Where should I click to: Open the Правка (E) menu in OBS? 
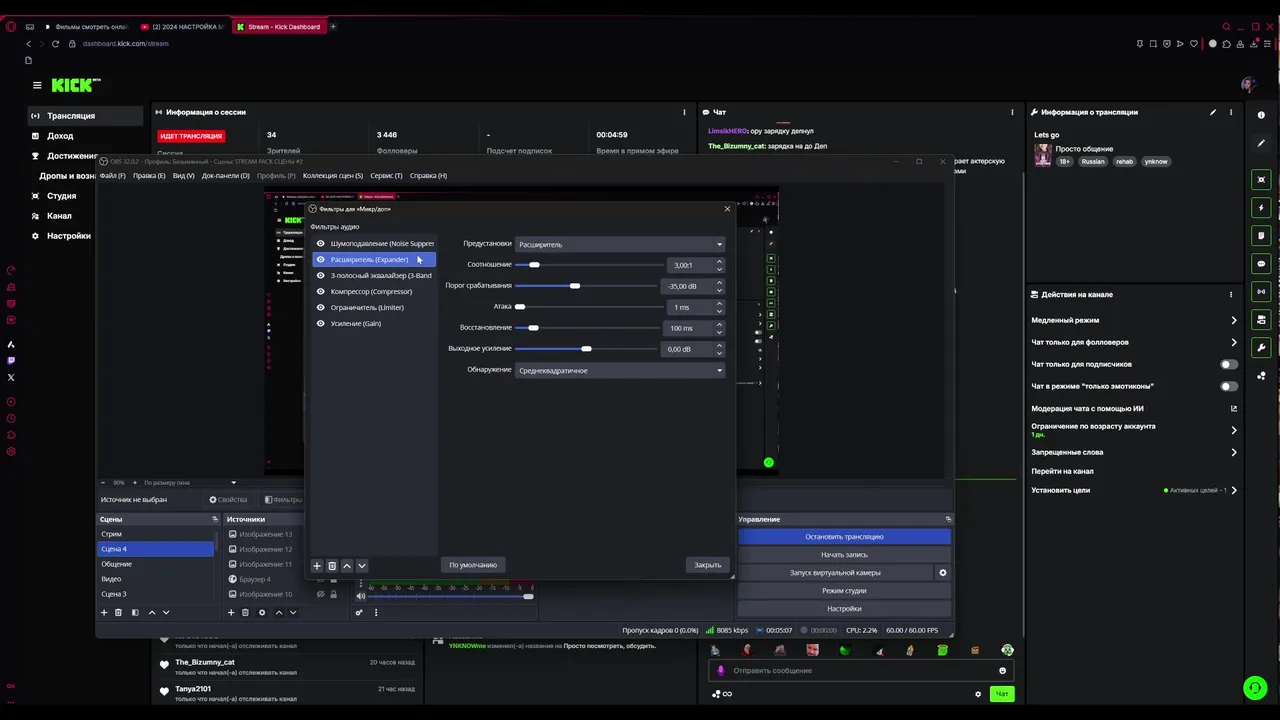tap(149, 175)
